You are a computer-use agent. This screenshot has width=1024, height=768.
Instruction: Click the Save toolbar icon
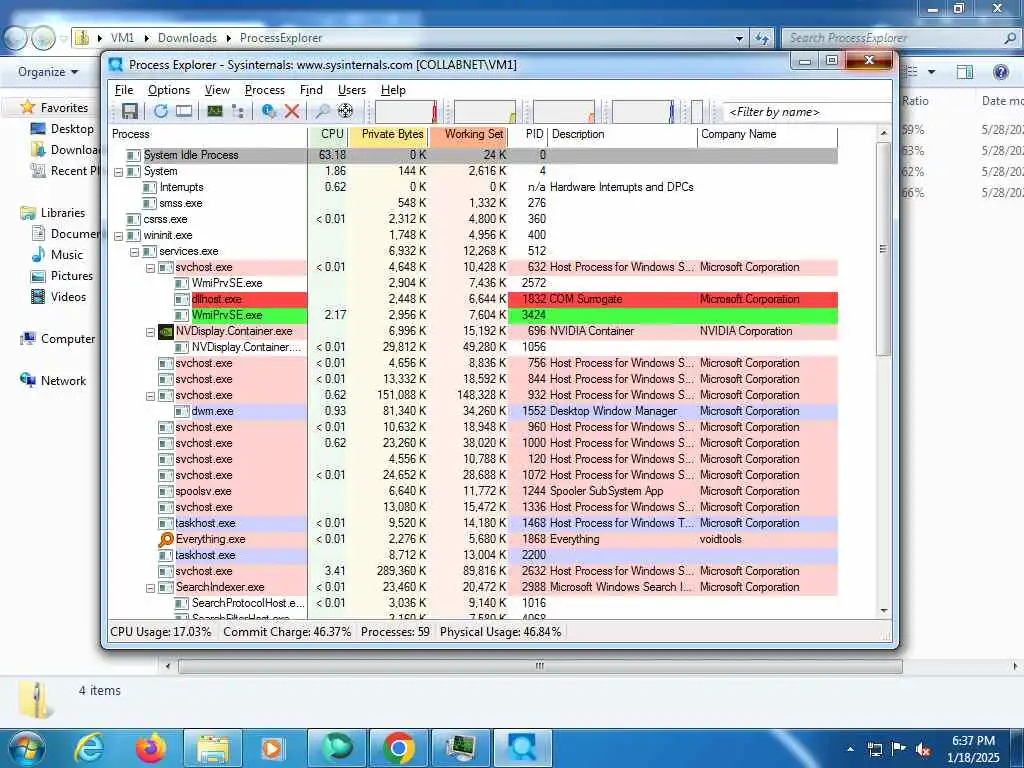(x=129, y=111)
